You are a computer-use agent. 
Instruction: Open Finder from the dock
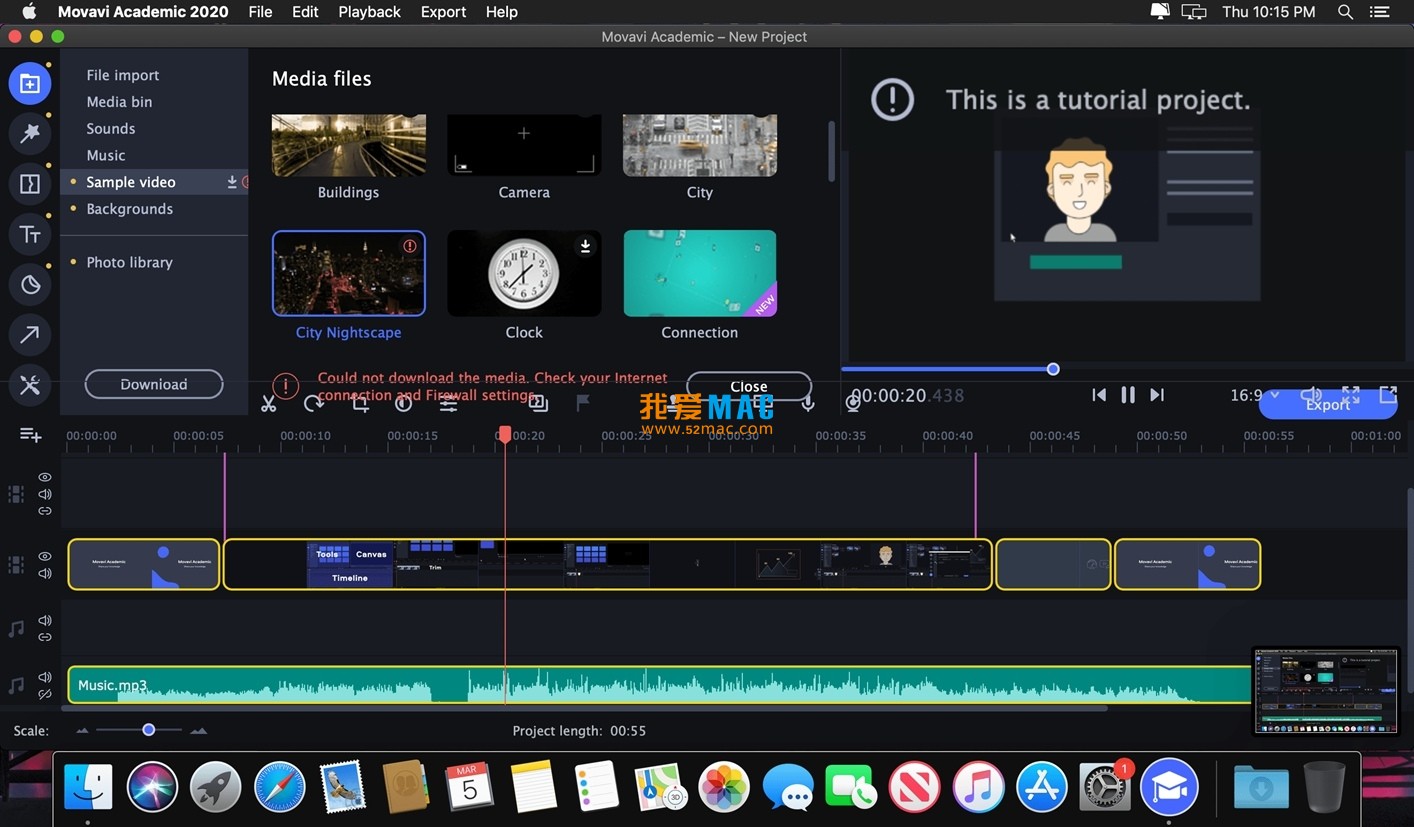(x=88, y=787)
